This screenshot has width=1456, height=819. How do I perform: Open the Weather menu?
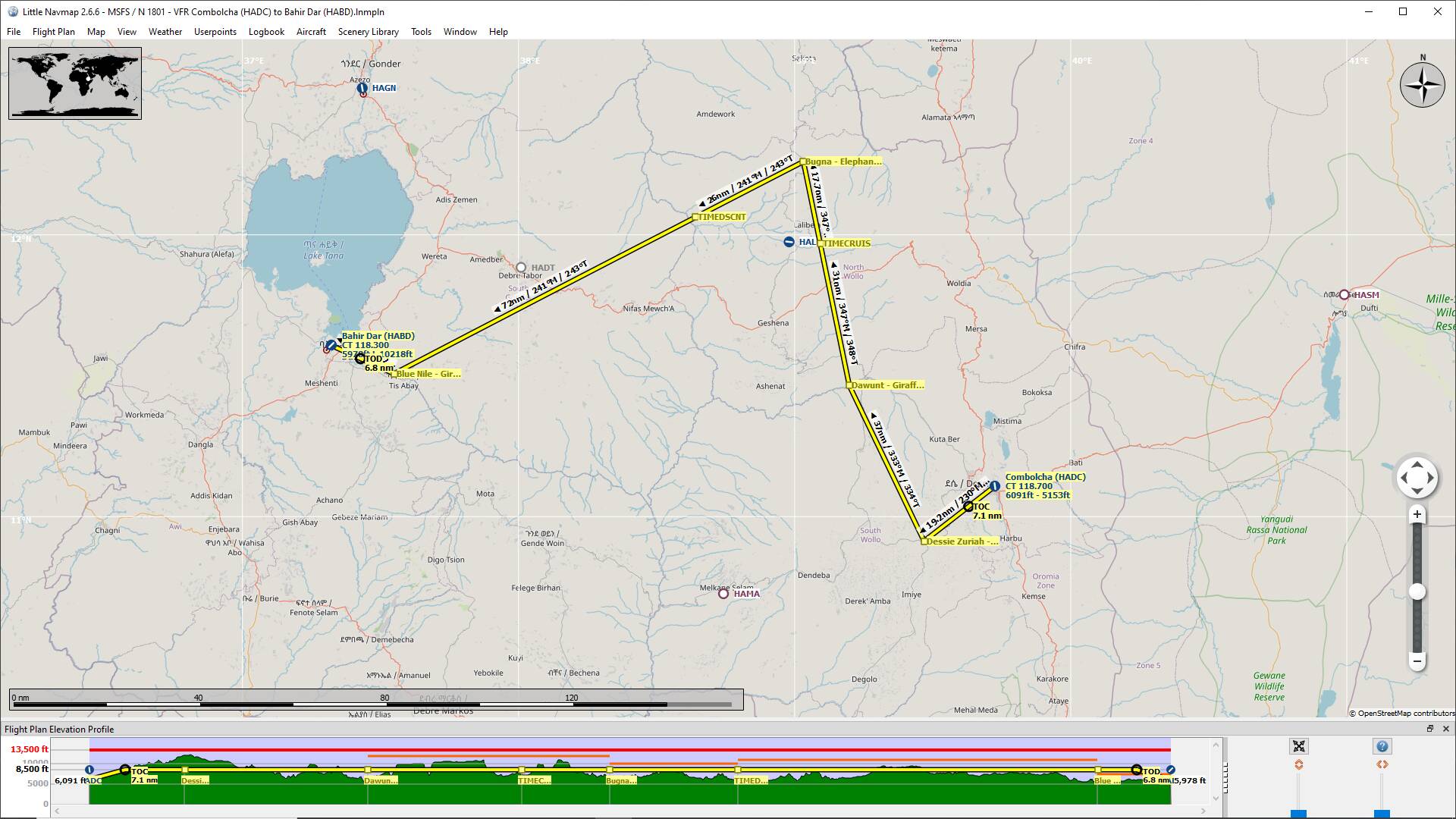pos(165,32)
